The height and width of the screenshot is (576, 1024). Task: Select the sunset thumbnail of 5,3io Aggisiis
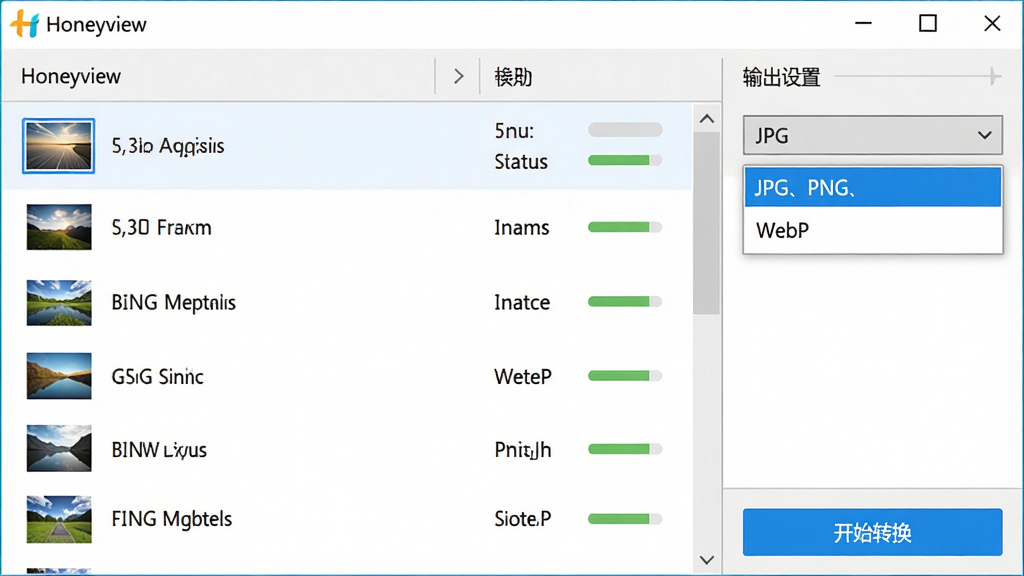point(58,146)
